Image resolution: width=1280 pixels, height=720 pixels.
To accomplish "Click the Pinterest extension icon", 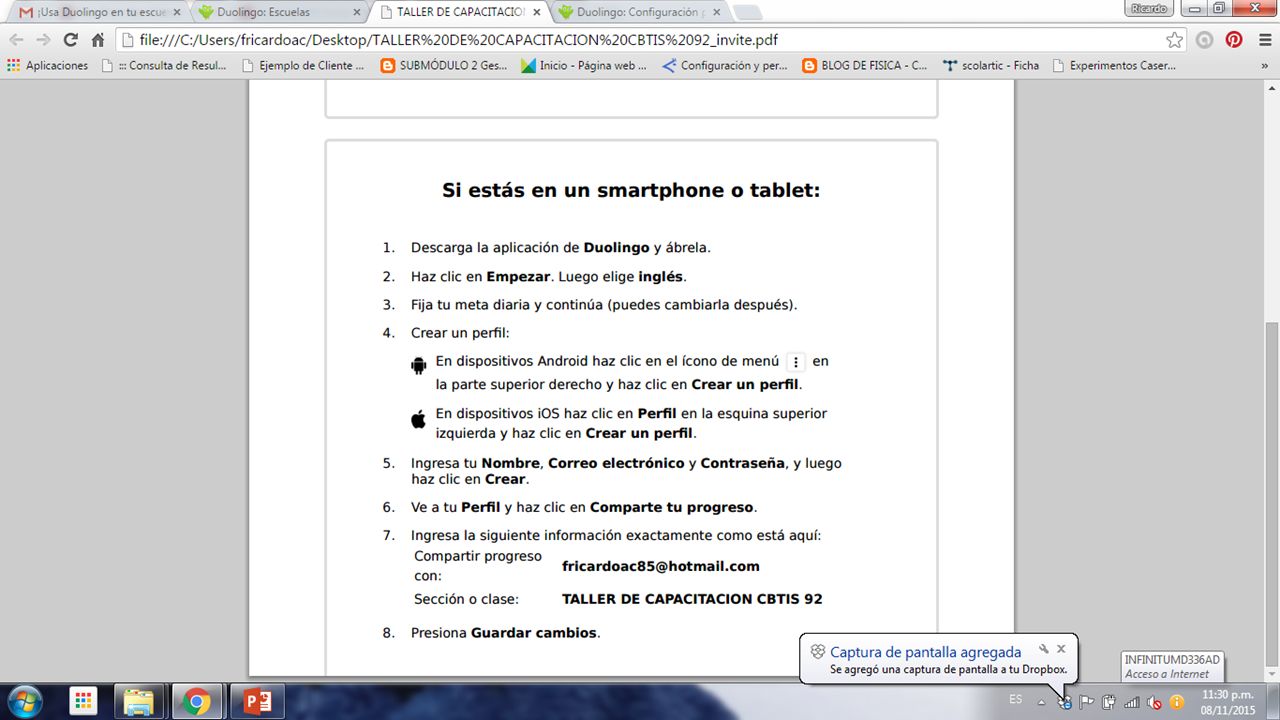I will point(1234,40).
